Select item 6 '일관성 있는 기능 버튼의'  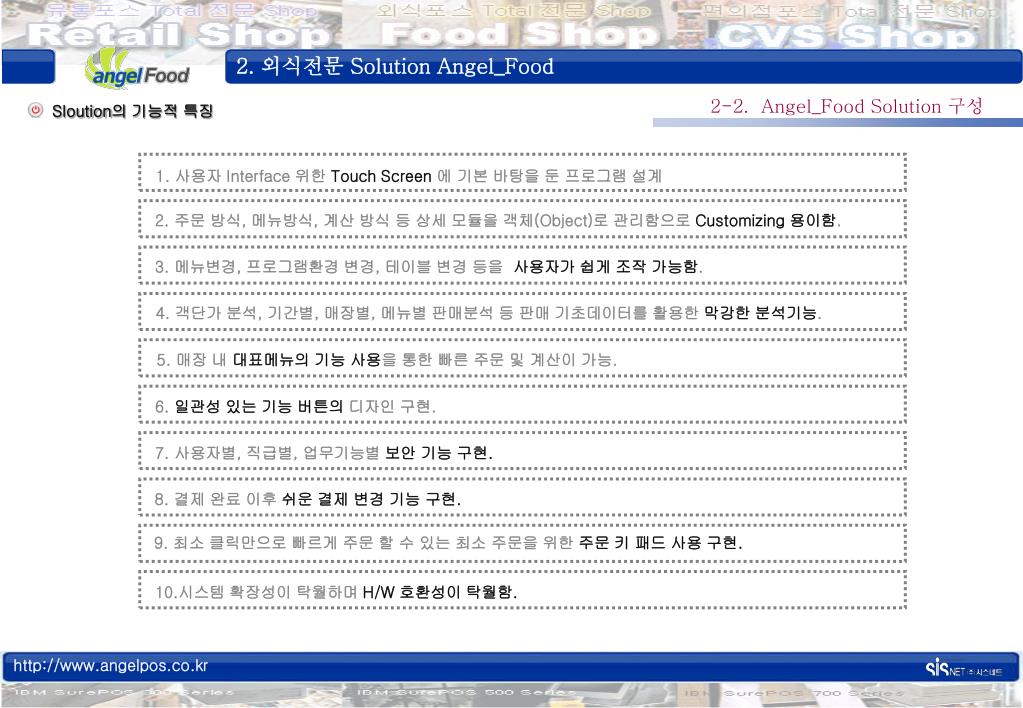[523, 406]
